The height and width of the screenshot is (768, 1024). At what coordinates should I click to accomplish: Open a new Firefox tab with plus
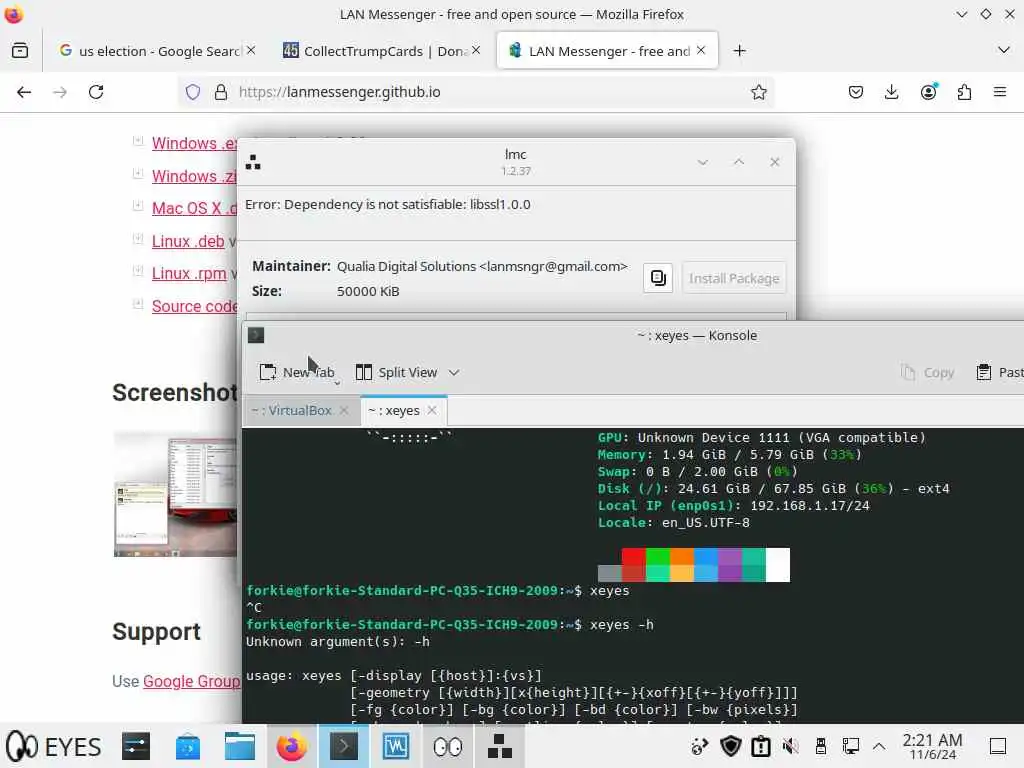pos(739,50)
